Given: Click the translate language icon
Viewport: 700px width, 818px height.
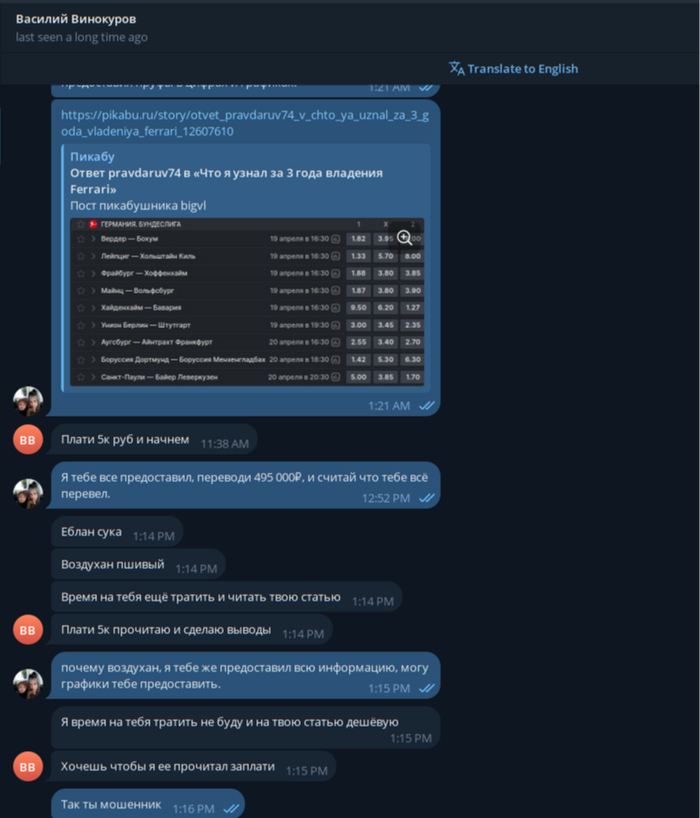Looking at the screenshot, I should [x=456, y=68].
